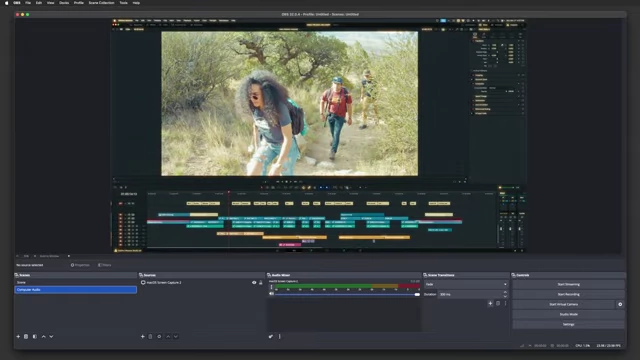Open the Profile menu
Viewport: 640px width, 360px height.
click(x=79, y=3)
